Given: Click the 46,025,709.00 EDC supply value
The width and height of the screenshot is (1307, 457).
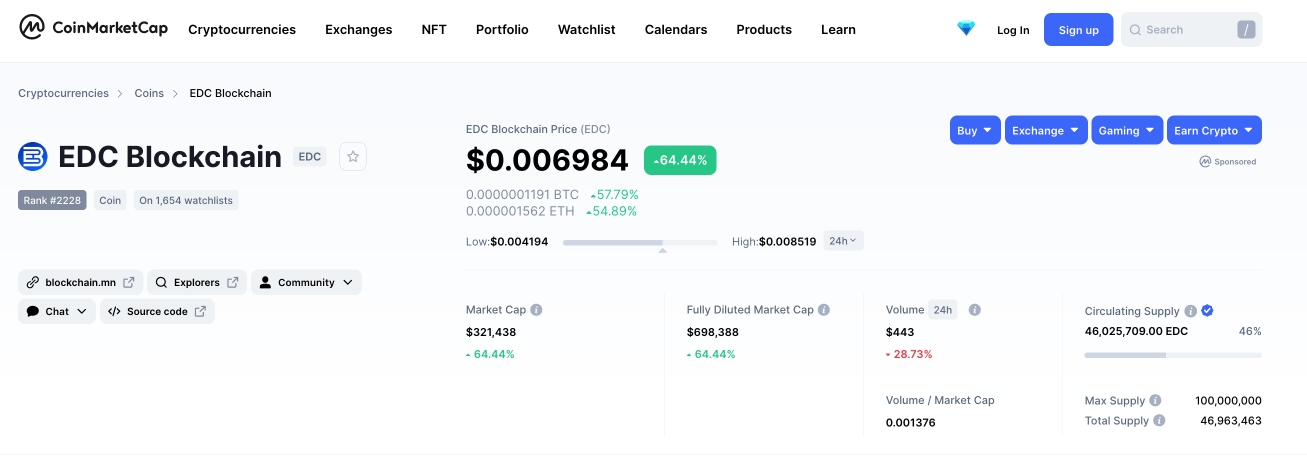Looking at the screenshot, I should coord(1137,331).
